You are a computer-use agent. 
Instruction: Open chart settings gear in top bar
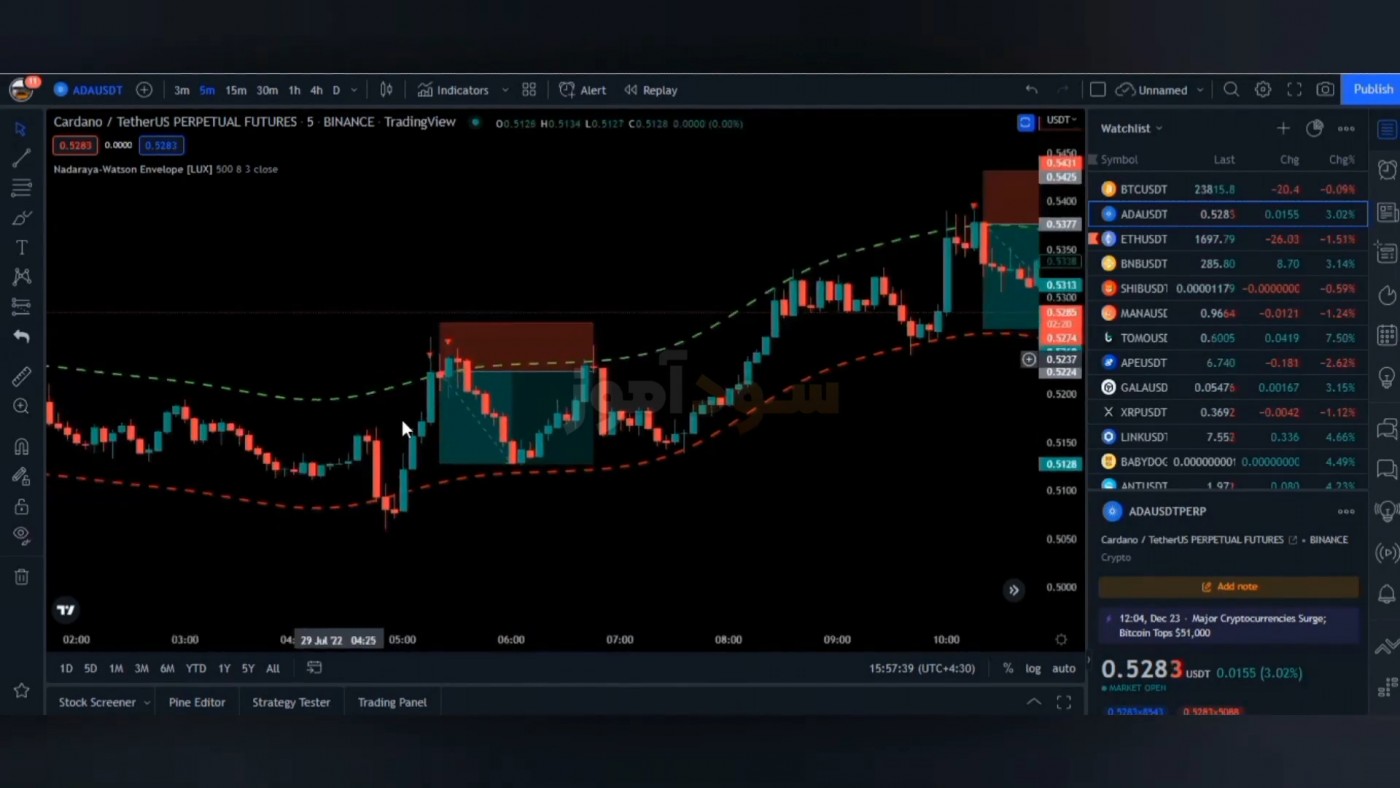tap(1263, 90)
